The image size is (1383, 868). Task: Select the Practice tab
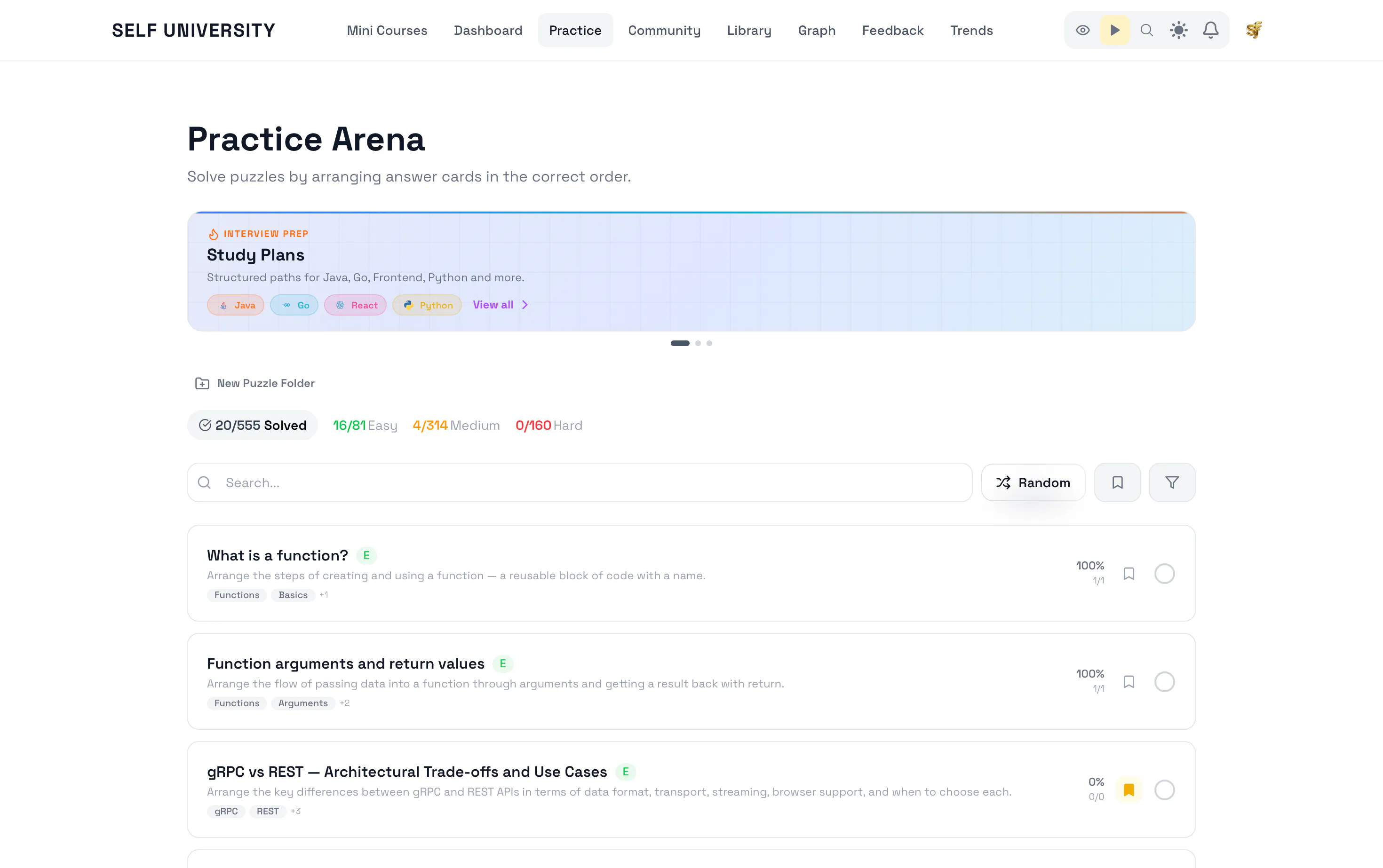tap(575, 31)
